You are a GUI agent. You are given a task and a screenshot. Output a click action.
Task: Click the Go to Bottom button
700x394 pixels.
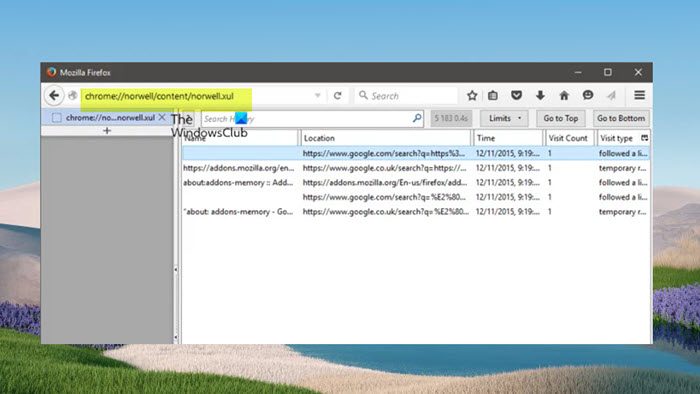tap(621, 118)
